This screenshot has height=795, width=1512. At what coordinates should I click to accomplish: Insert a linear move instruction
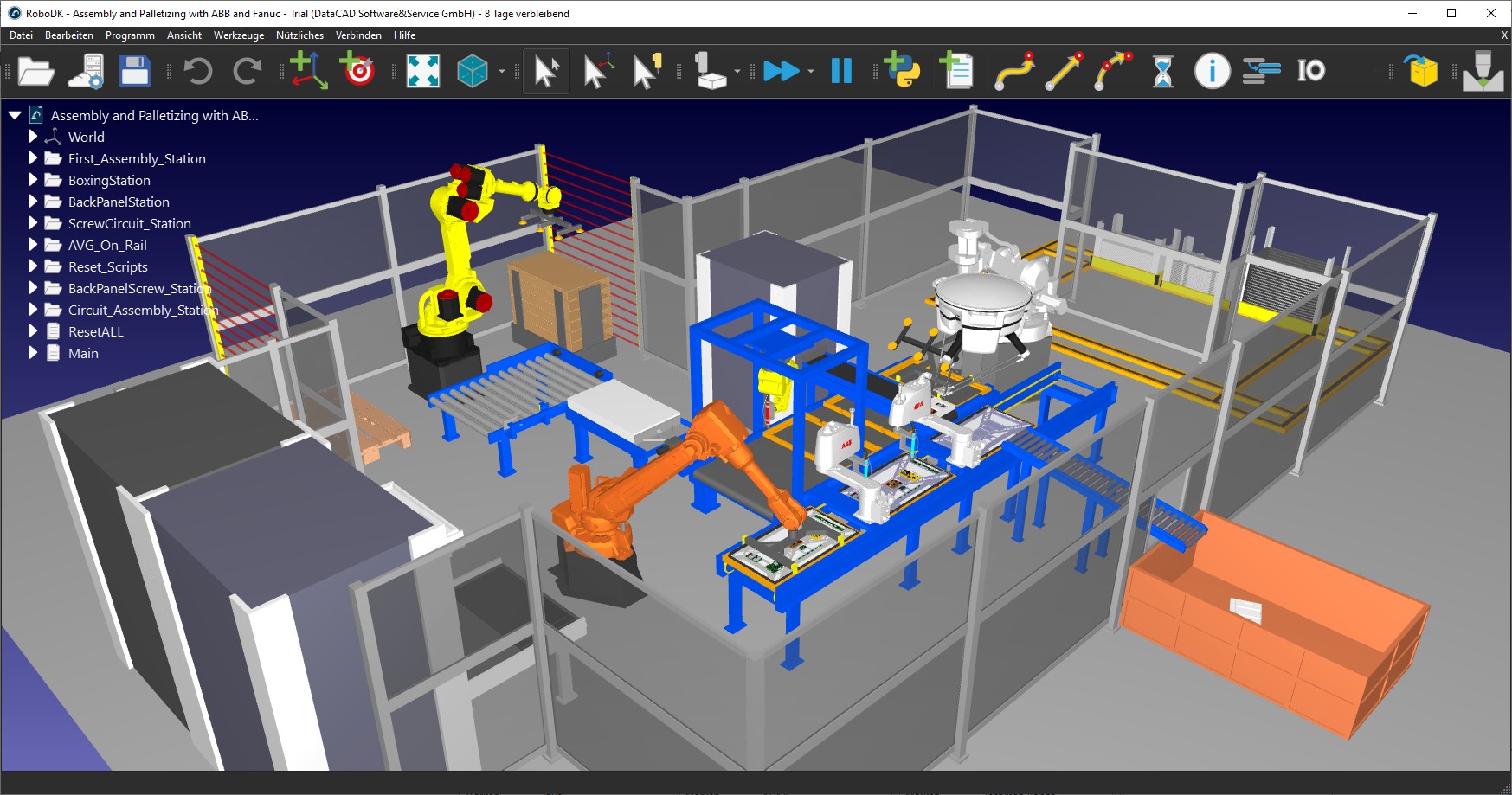1064,71
